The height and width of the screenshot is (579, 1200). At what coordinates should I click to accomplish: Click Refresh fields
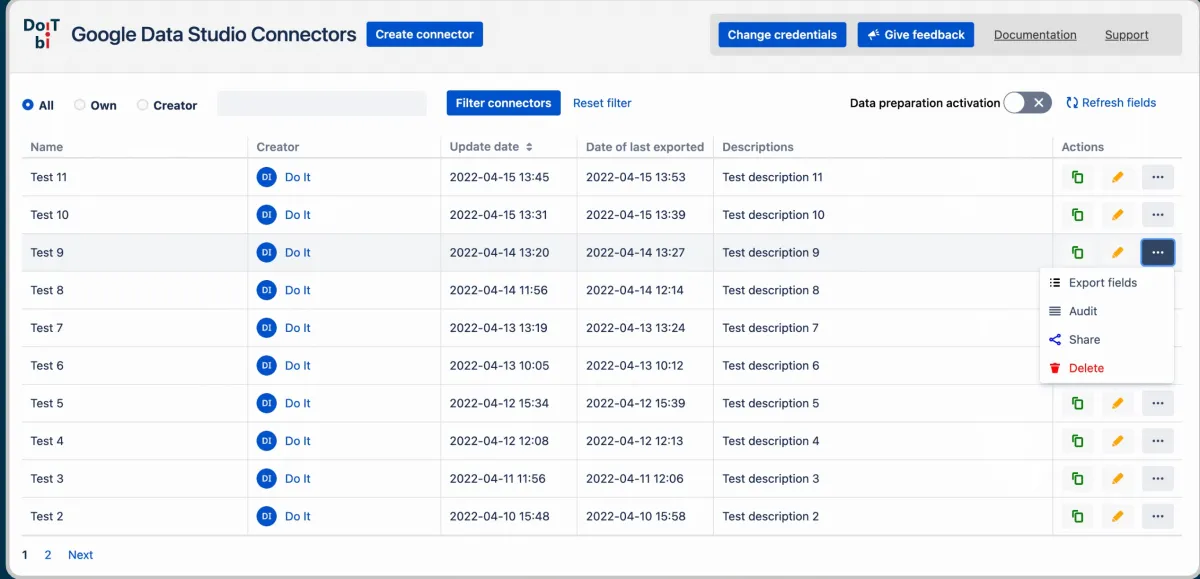click(1111, 102)
